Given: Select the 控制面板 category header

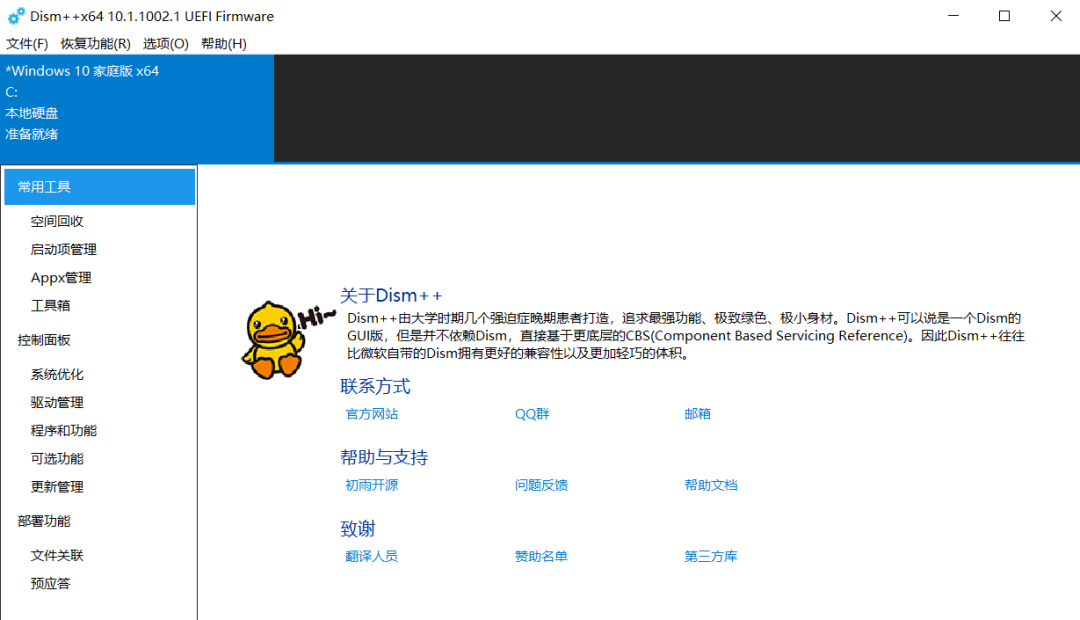Looking at the screenshot, I should point(44,340).
